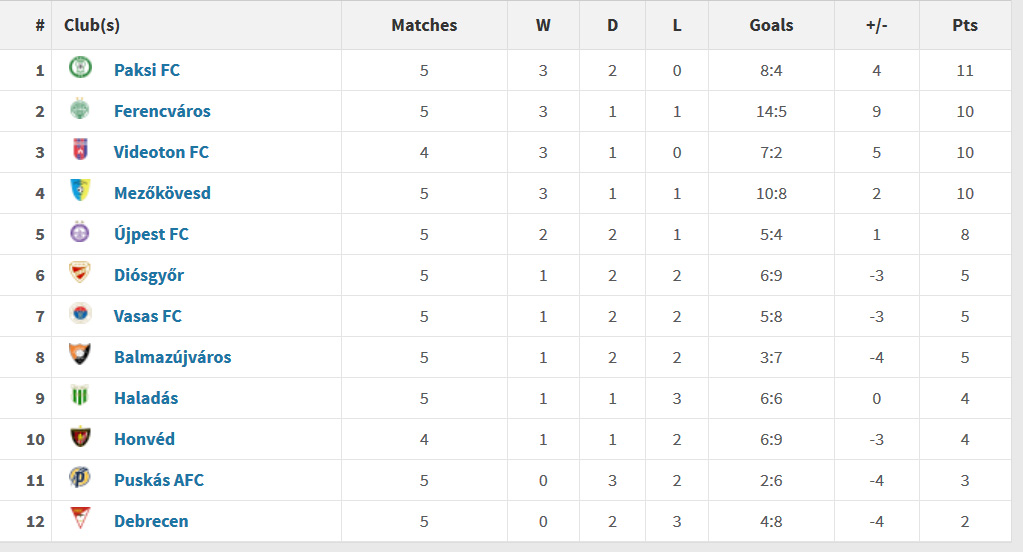Click the Paksi FC club crest icon
Viewport: 1023px width, 552px height.
click(x=80, y=68)
